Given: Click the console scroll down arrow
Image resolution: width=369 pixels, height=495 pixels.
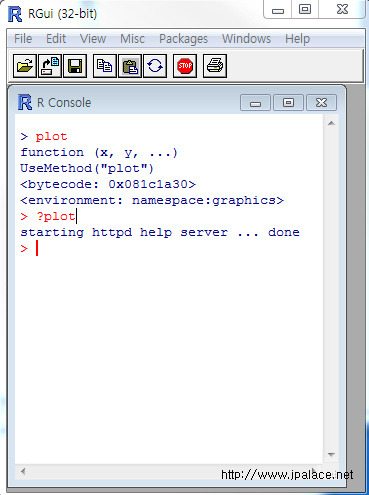Looking at the screenshot, I should pyautogui.click(x=331, y=454).
